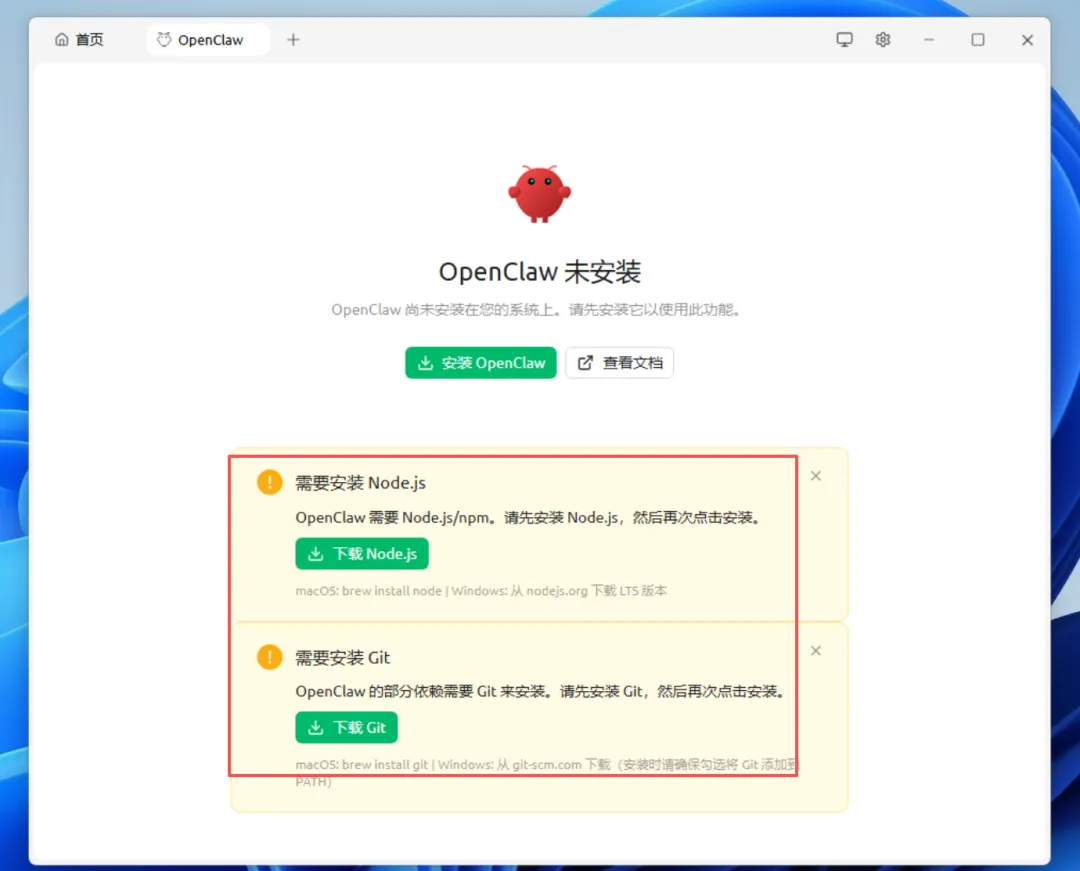Add a new tab with plus icon
This screenshot has width=1080, height=871.
coord(293,40)
